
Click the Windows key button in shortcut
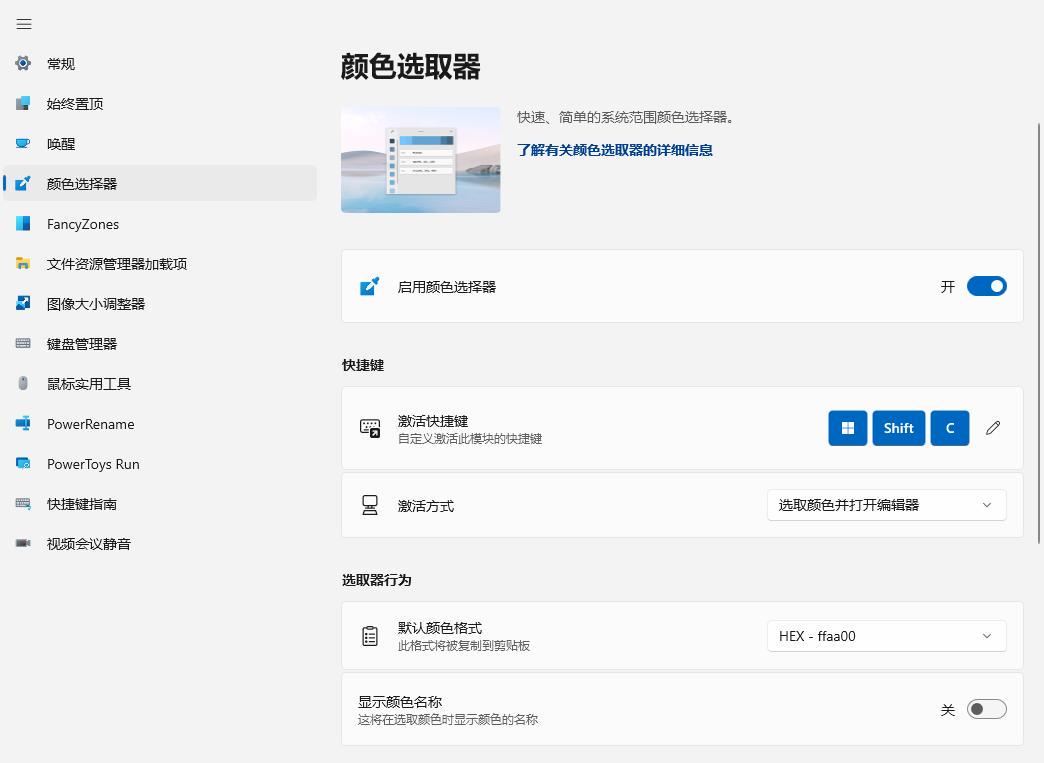[848, 428]
